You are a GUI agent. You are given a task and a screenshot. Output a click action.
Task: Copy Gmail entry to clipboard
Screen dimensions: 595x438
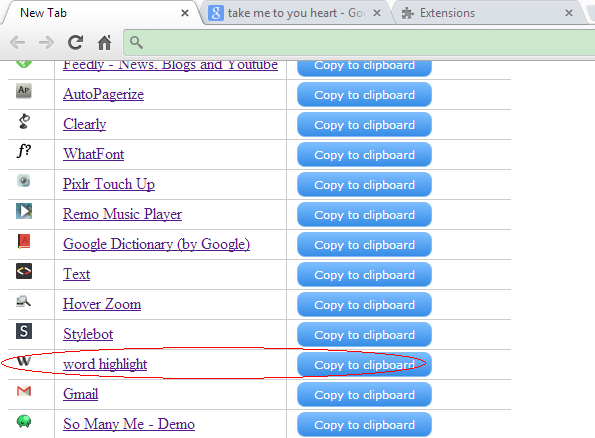[364, 395]
